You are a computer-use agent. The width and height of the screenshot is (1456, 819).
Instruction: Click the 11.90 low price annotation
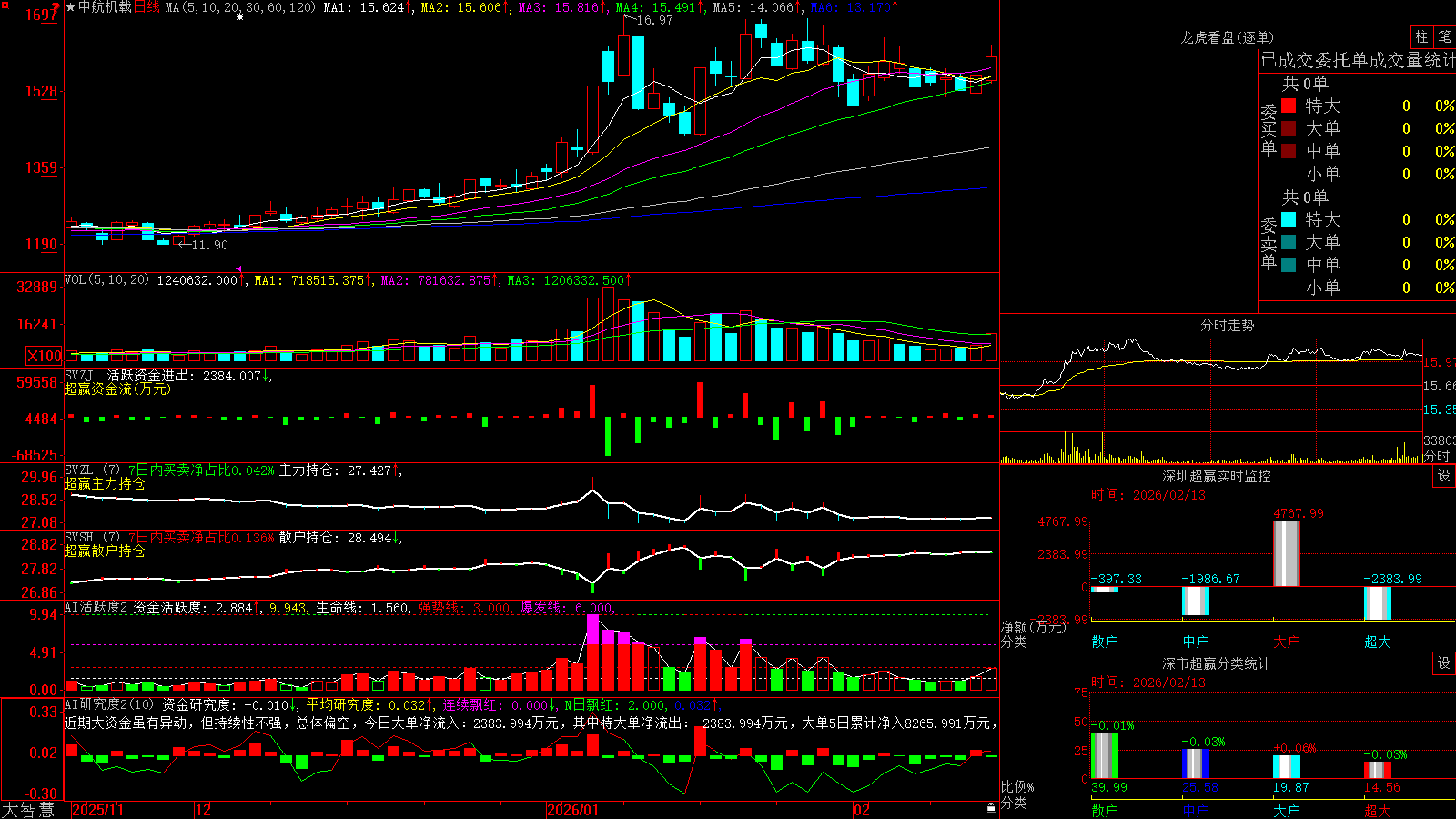210,245
